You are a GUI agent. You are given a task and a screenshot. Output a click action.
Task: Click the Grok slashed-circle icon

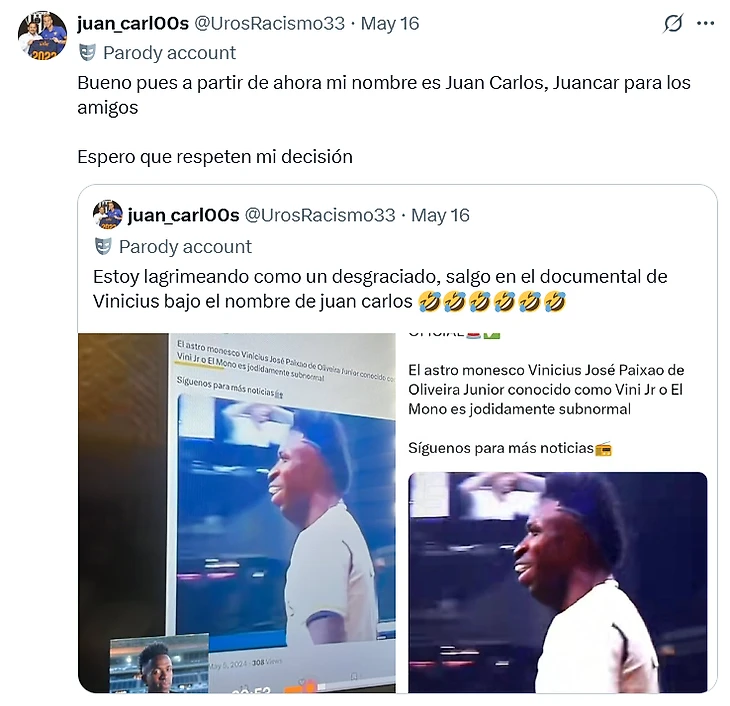pyautogui.click(x=673, y=23)
